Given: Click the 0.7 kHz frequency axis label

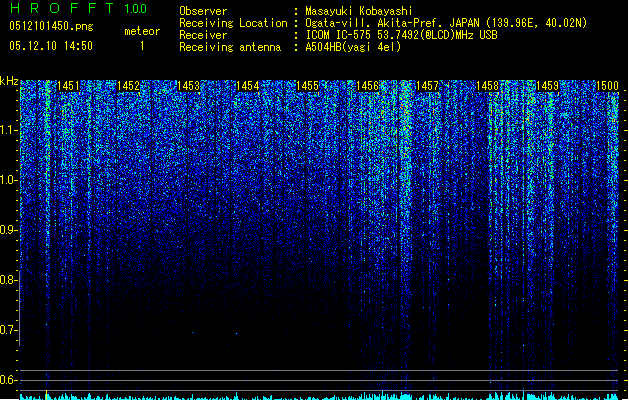Looking at the screenshot, I should (9, 330).
